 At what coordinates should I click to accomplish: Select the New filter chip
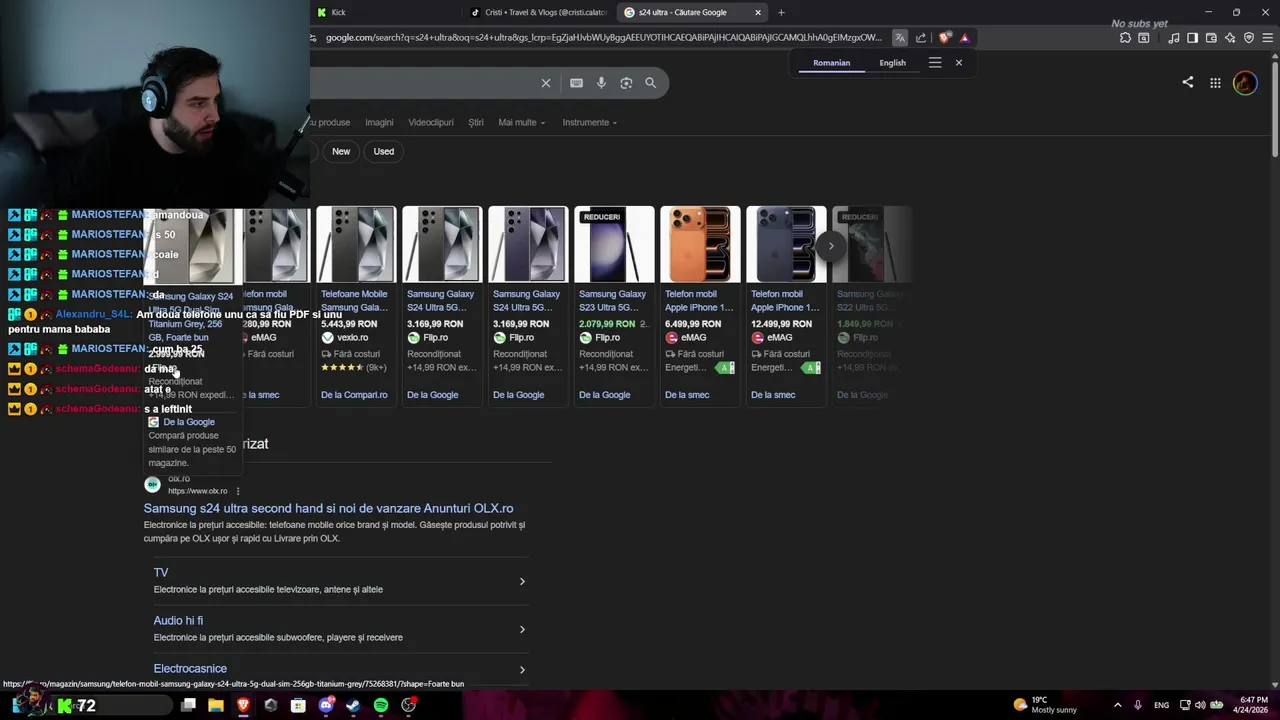(x=341, y=151)
